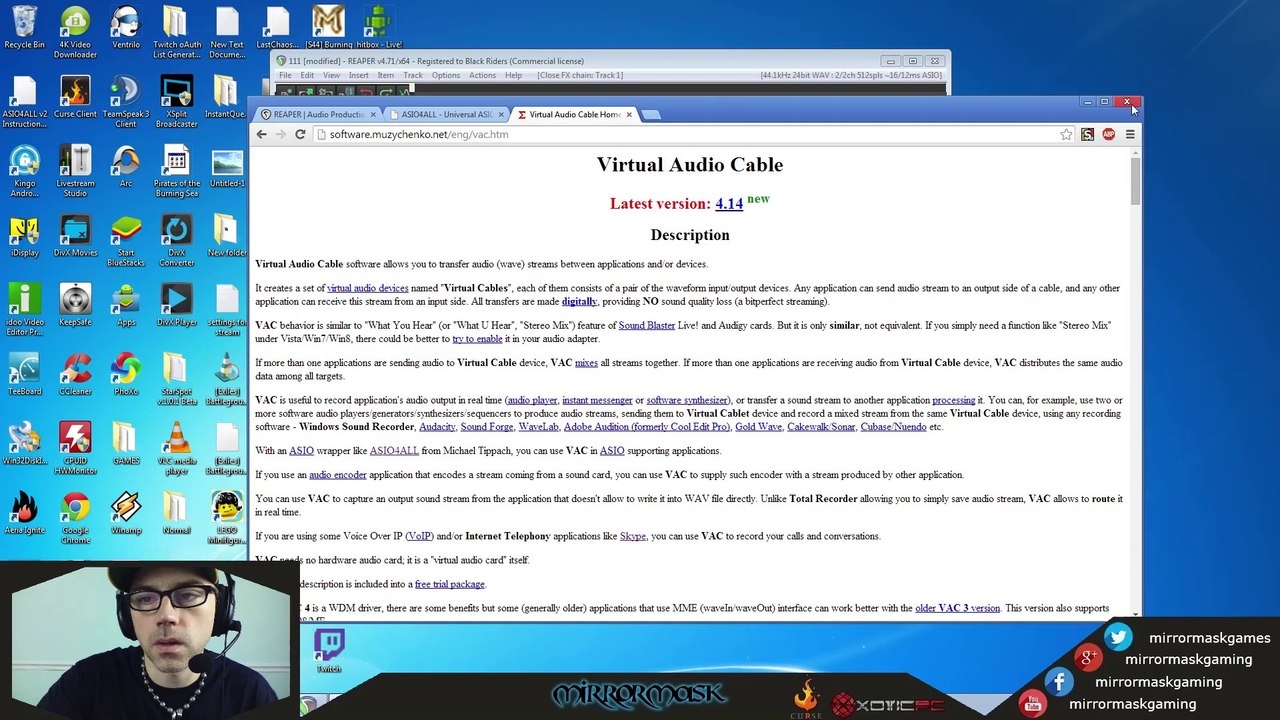Image resolution: width=1280 pixels, height=720 pixels.
Task: Follow the 'virtual audio devices' link
Action: click(367, 288)
